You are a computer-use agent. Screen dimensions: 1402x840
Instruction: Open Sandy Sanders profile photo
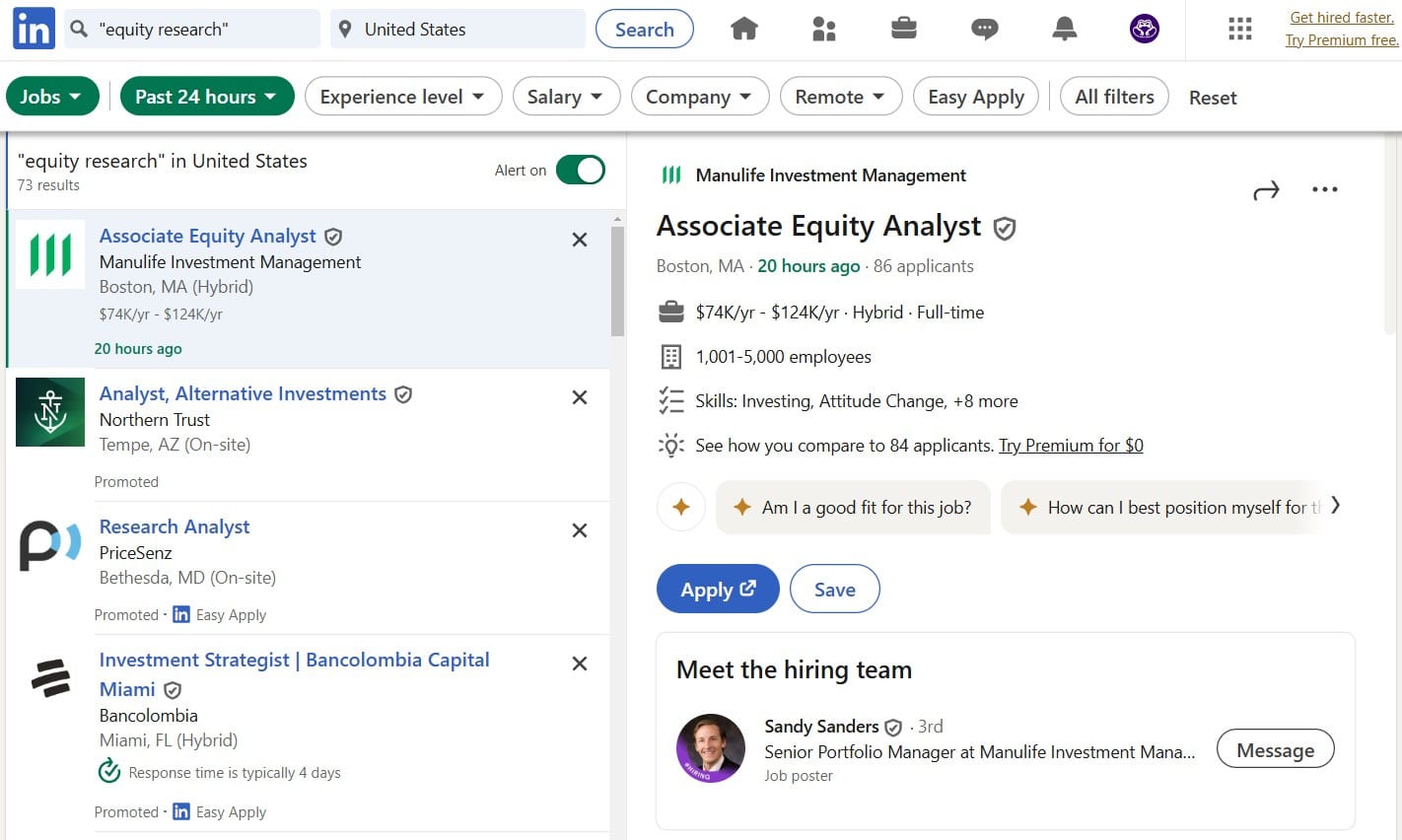711,748
